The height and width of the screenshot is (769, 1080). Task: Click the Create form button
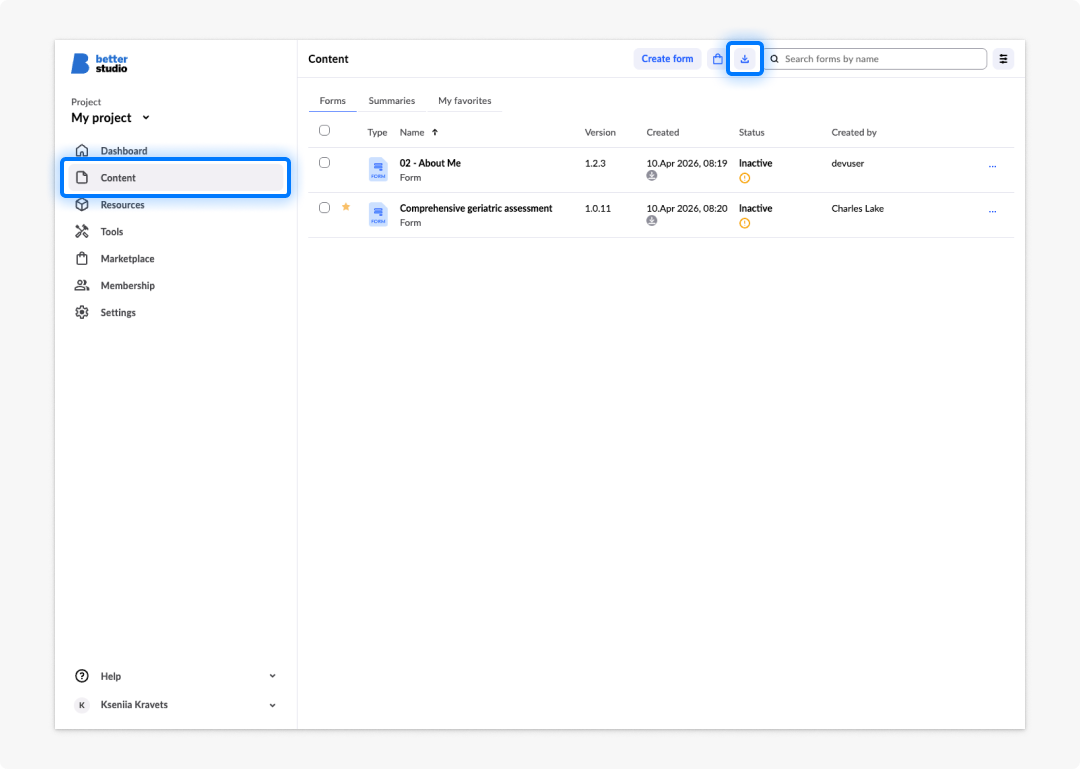tap(667, 59)
